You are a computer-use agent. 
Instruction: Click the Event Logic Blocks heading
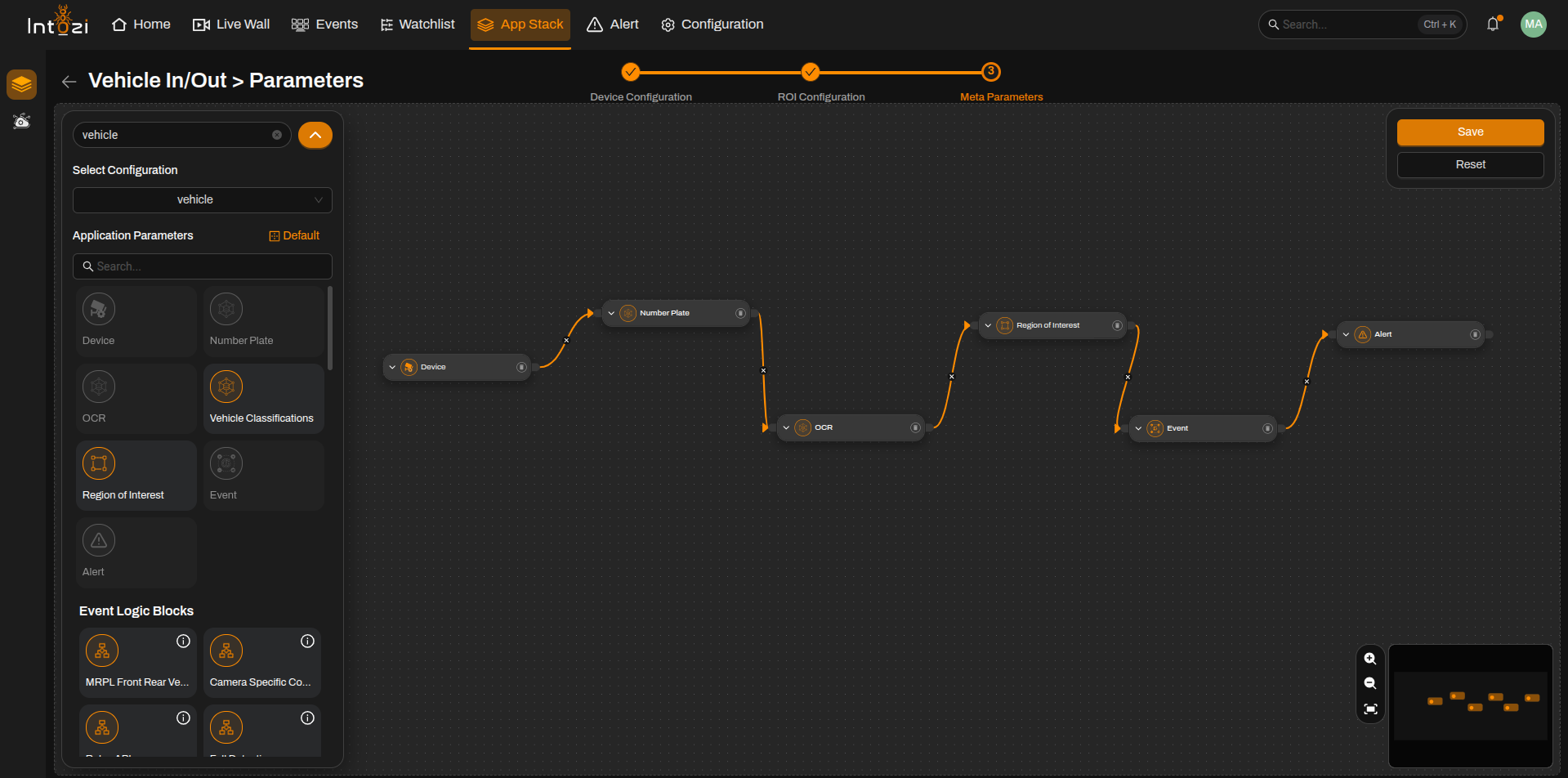[x=136, y=611]
